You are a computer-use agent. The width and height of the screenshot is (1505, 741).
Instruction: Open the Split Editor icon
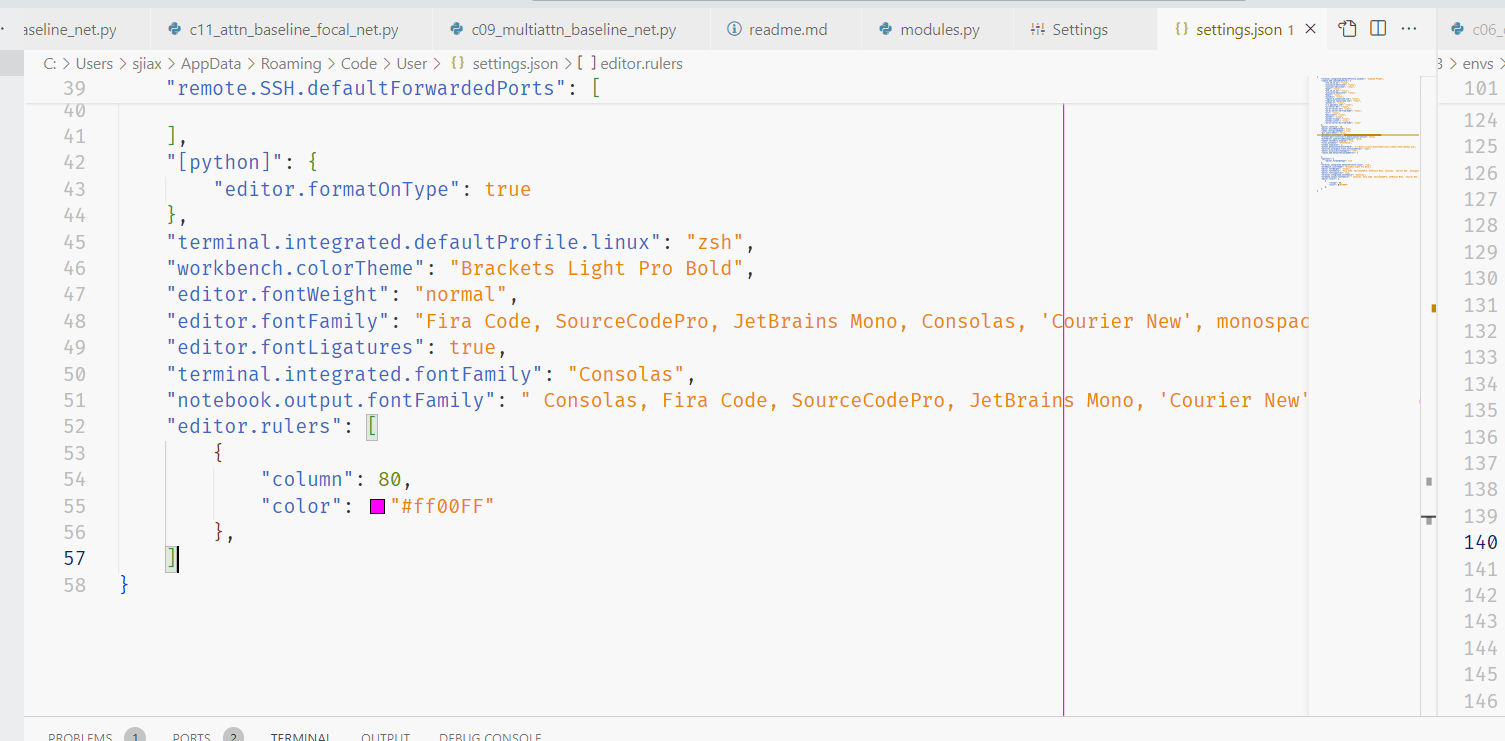[x=1377, y=29]
